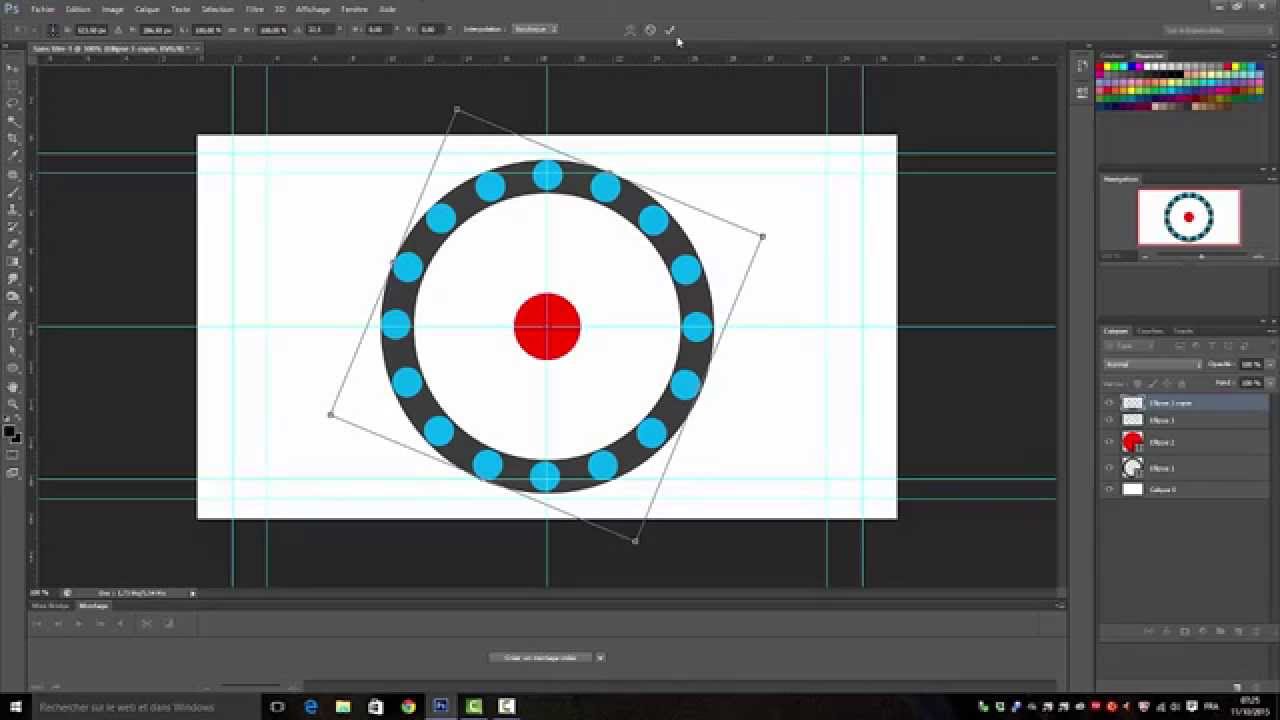The height and width of the screenshot is (720, 1280).
Task: Select the Clone Stamp tool
Action: tap(13, 209)
